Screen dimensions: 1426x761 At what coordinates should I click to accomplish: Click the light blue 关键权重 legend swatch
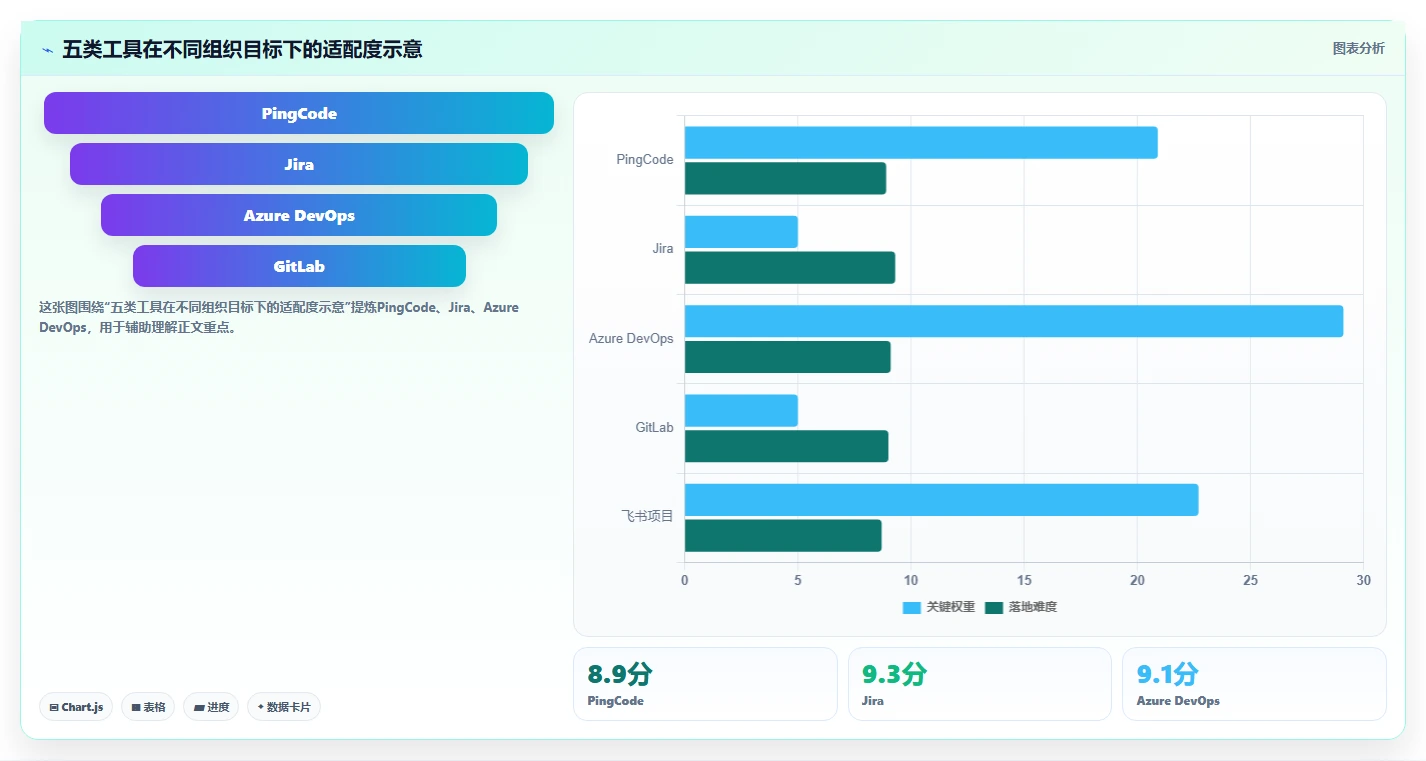pos(911,608)
